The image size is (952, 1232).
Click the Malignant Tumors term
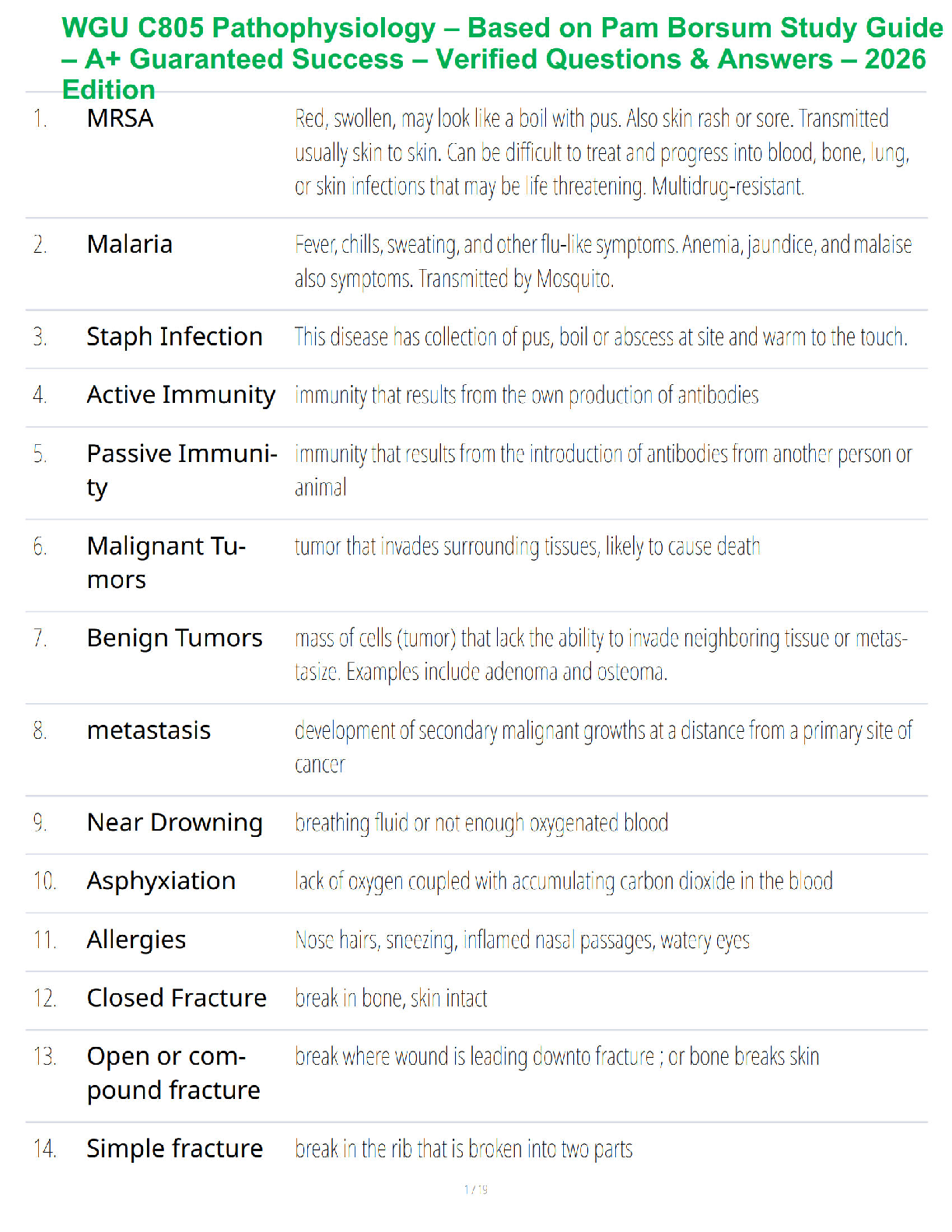click(166, 562)
